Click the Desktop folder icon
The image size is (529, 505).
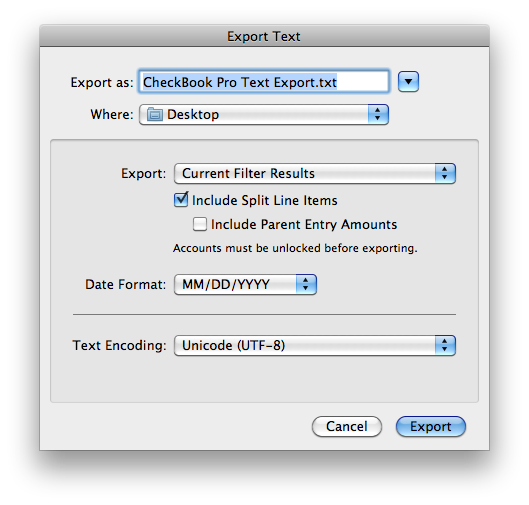(155, 114)
